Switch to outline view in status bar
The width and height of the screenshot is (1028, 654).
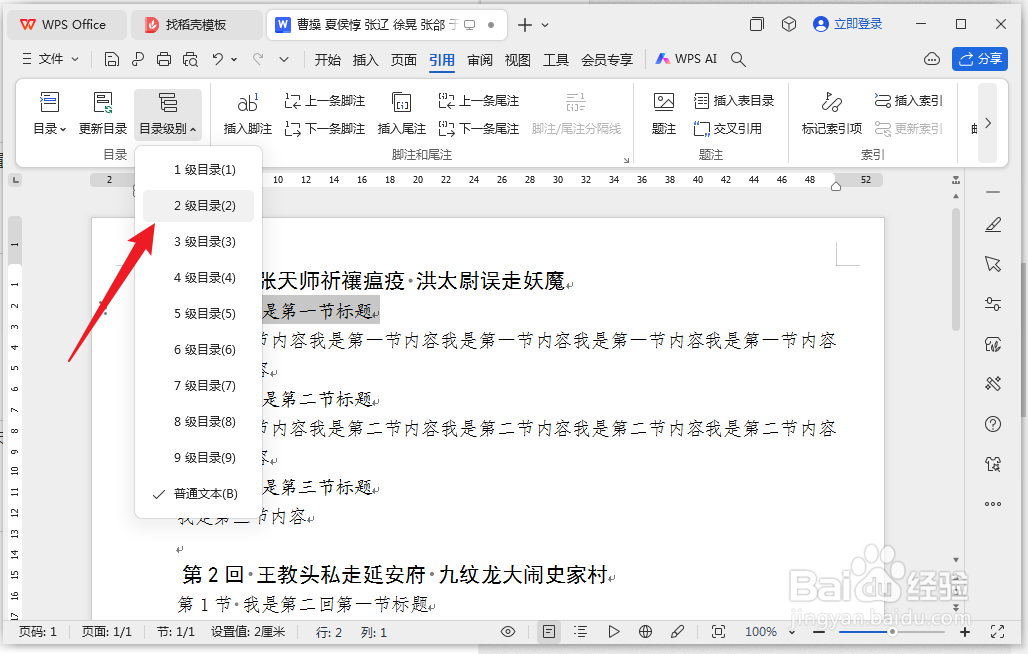click(x=580, y=632)
